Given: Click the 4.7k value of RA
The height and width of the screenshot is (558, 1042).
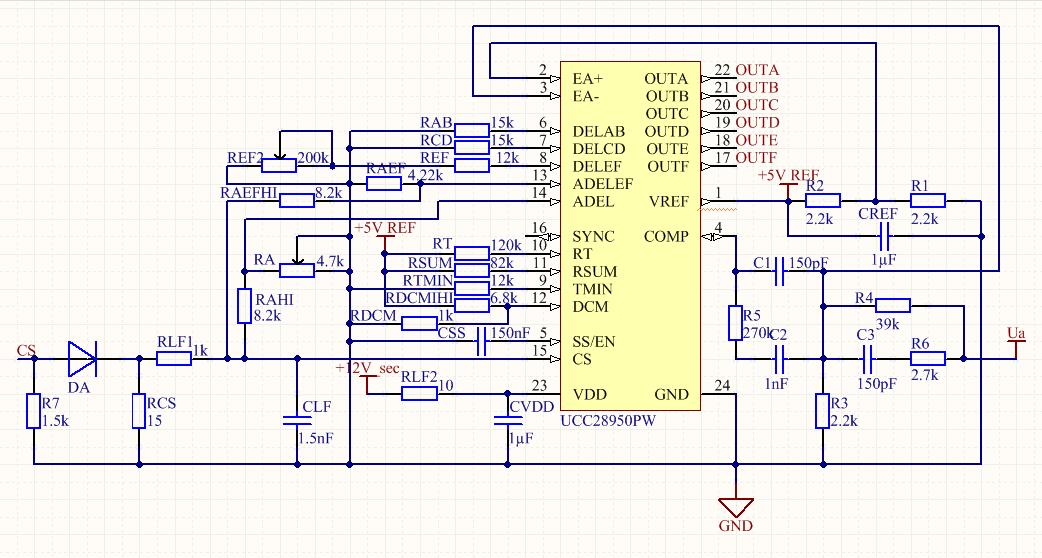Looking at the screenshot, I should point(330,261).
